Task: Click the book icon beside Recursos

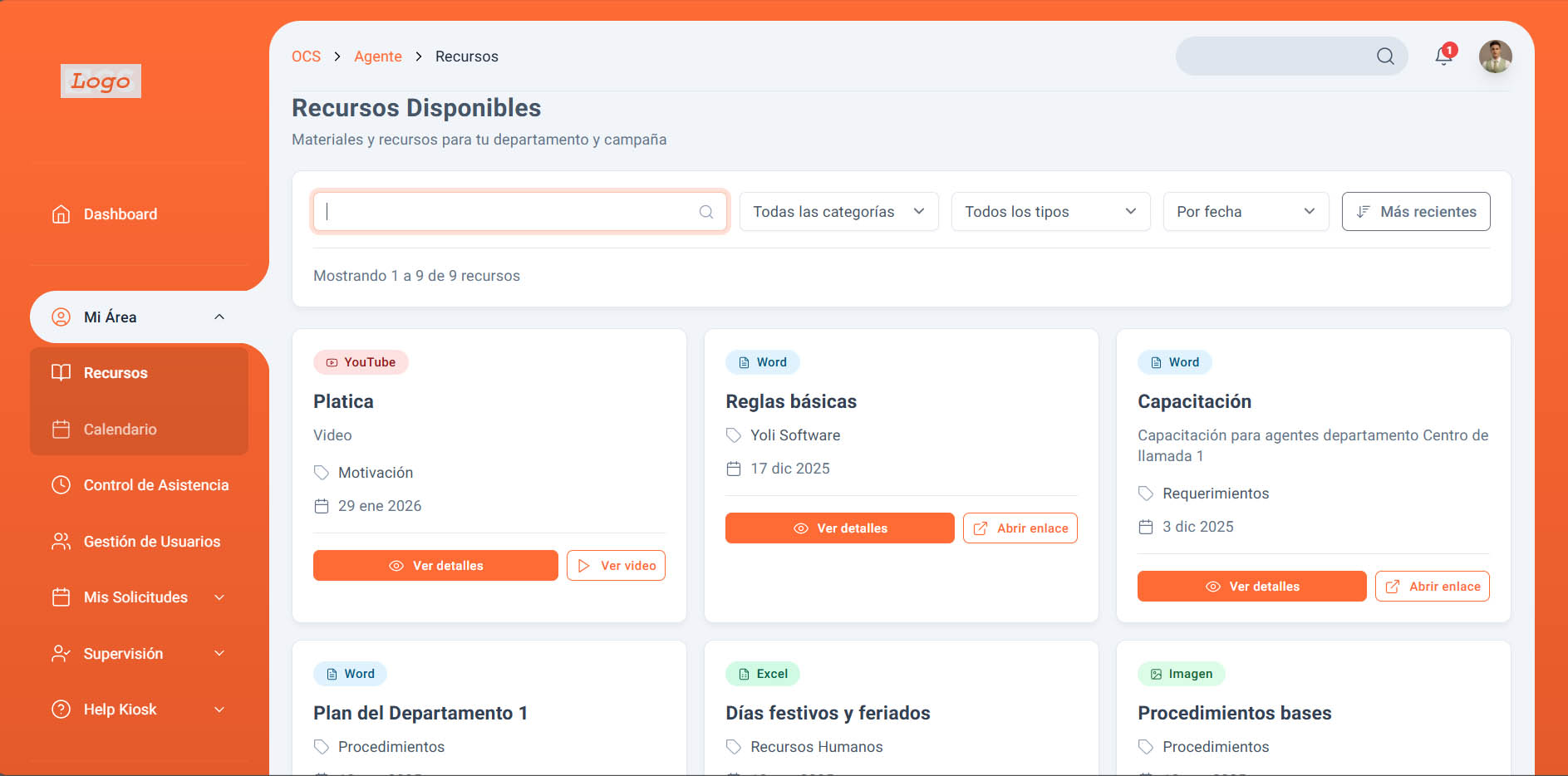Action: pos(61,372)
